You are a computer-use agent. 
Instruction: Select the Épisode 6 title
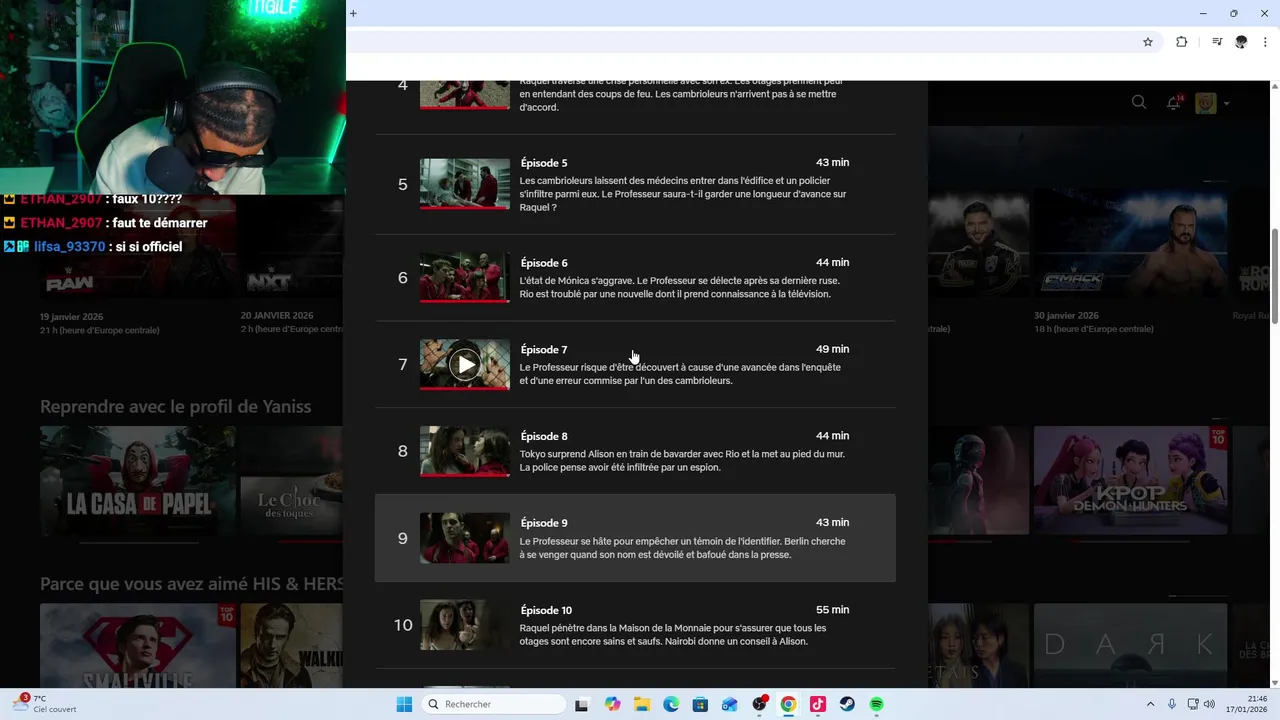point(544,263)
